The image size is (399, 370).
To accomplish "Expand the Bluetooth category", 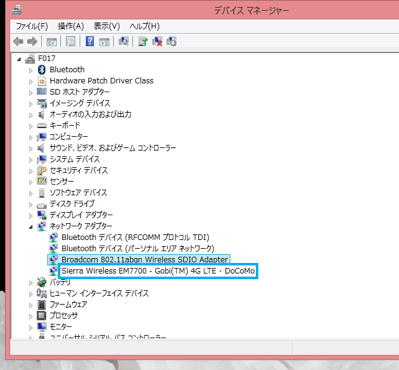I will pos(31,70).
